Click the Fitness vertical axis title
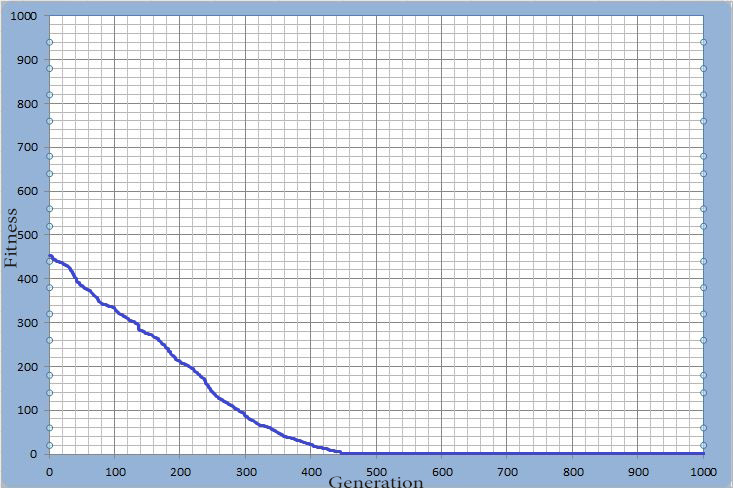 [x=12, y=236]
